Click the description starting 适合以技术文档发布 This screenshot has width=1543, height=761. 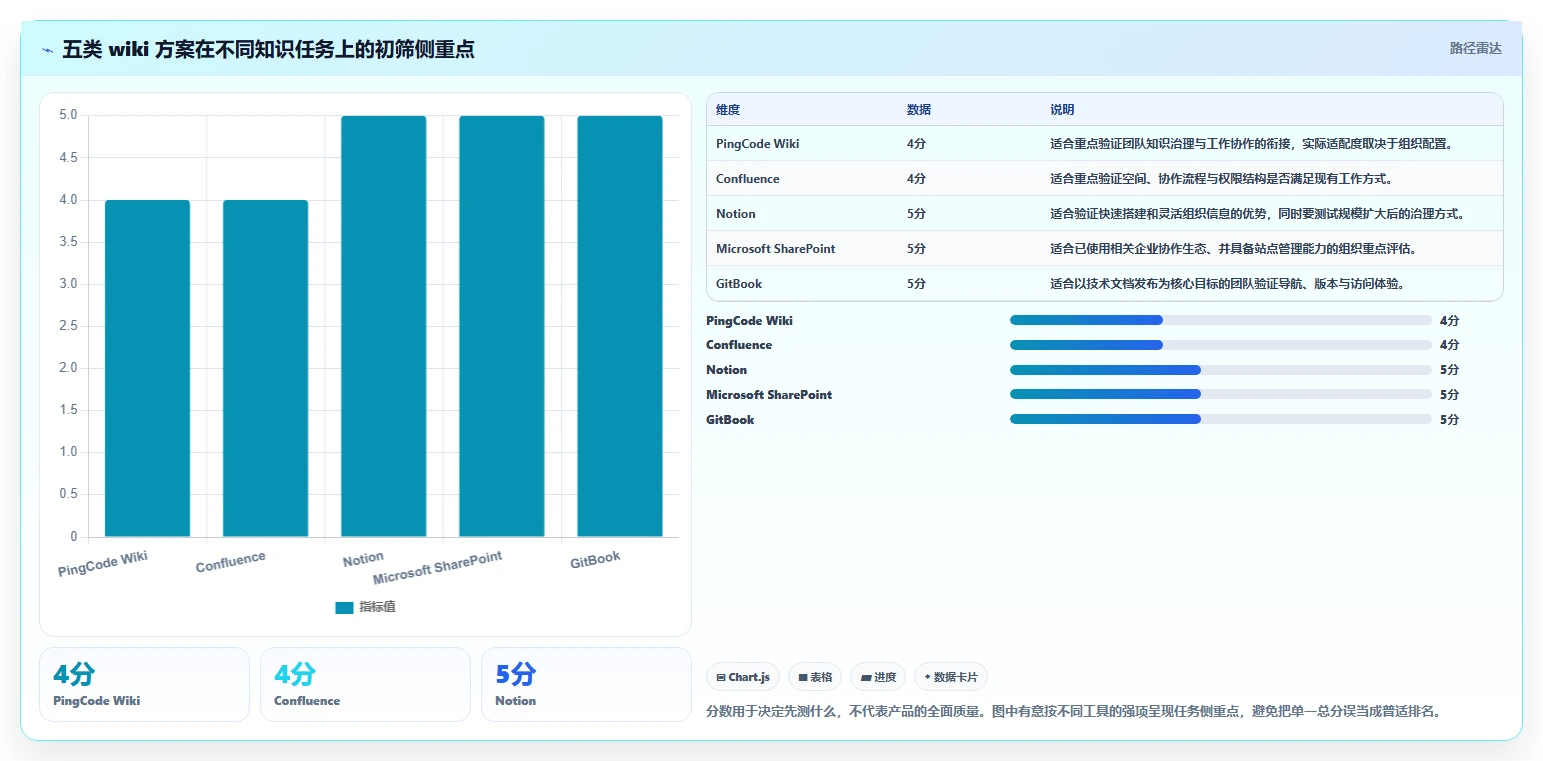pyautogui.click(x=1228, y=284)
